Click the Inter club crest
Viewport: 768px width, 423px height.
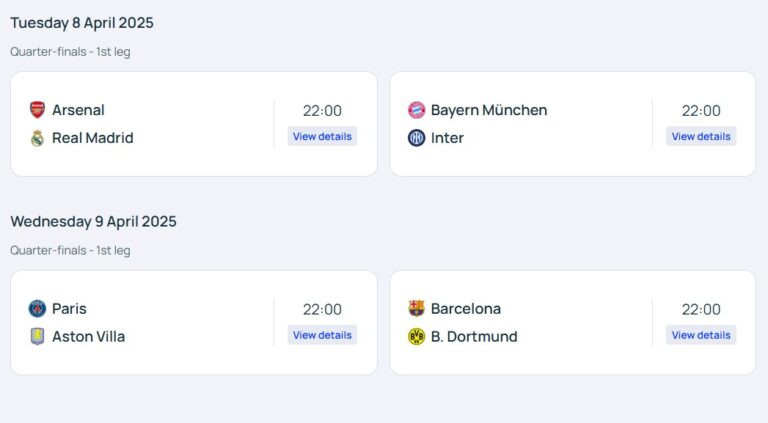(416, 138)
